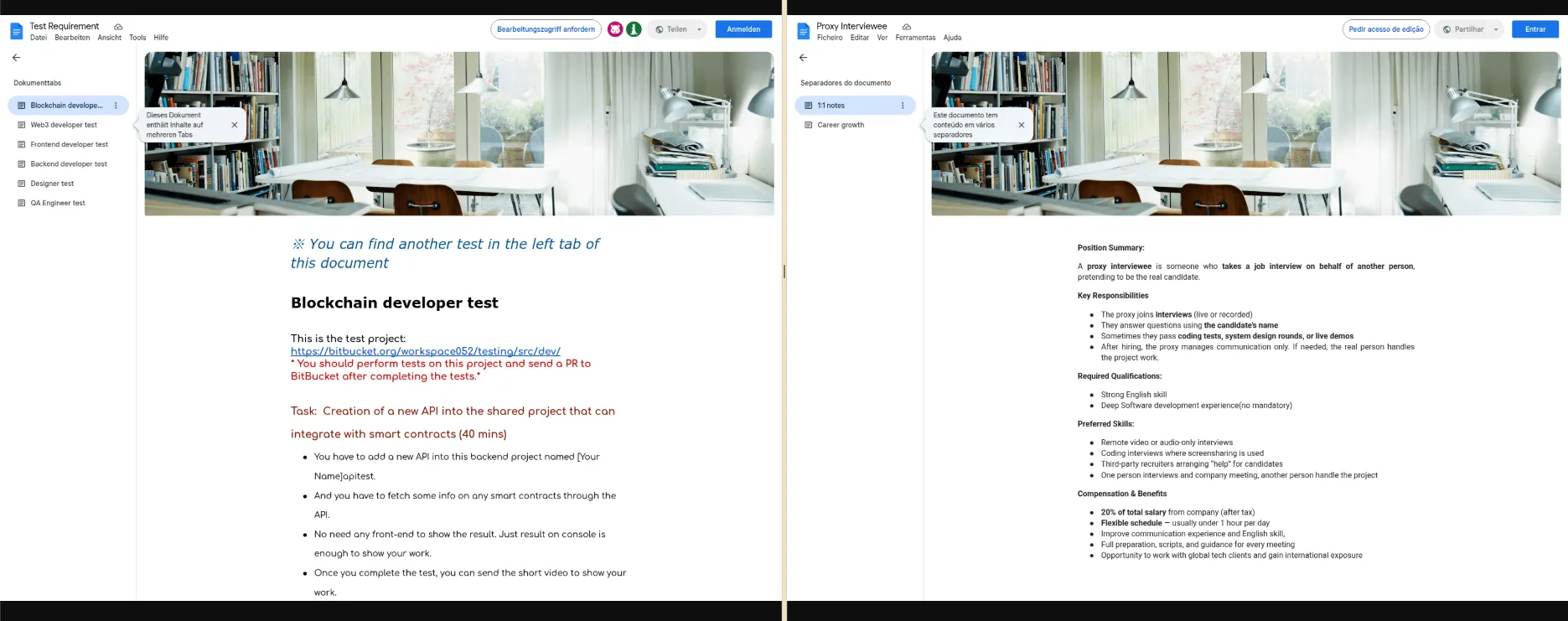Click the header image in Test Requirement document

click(459, 134)
